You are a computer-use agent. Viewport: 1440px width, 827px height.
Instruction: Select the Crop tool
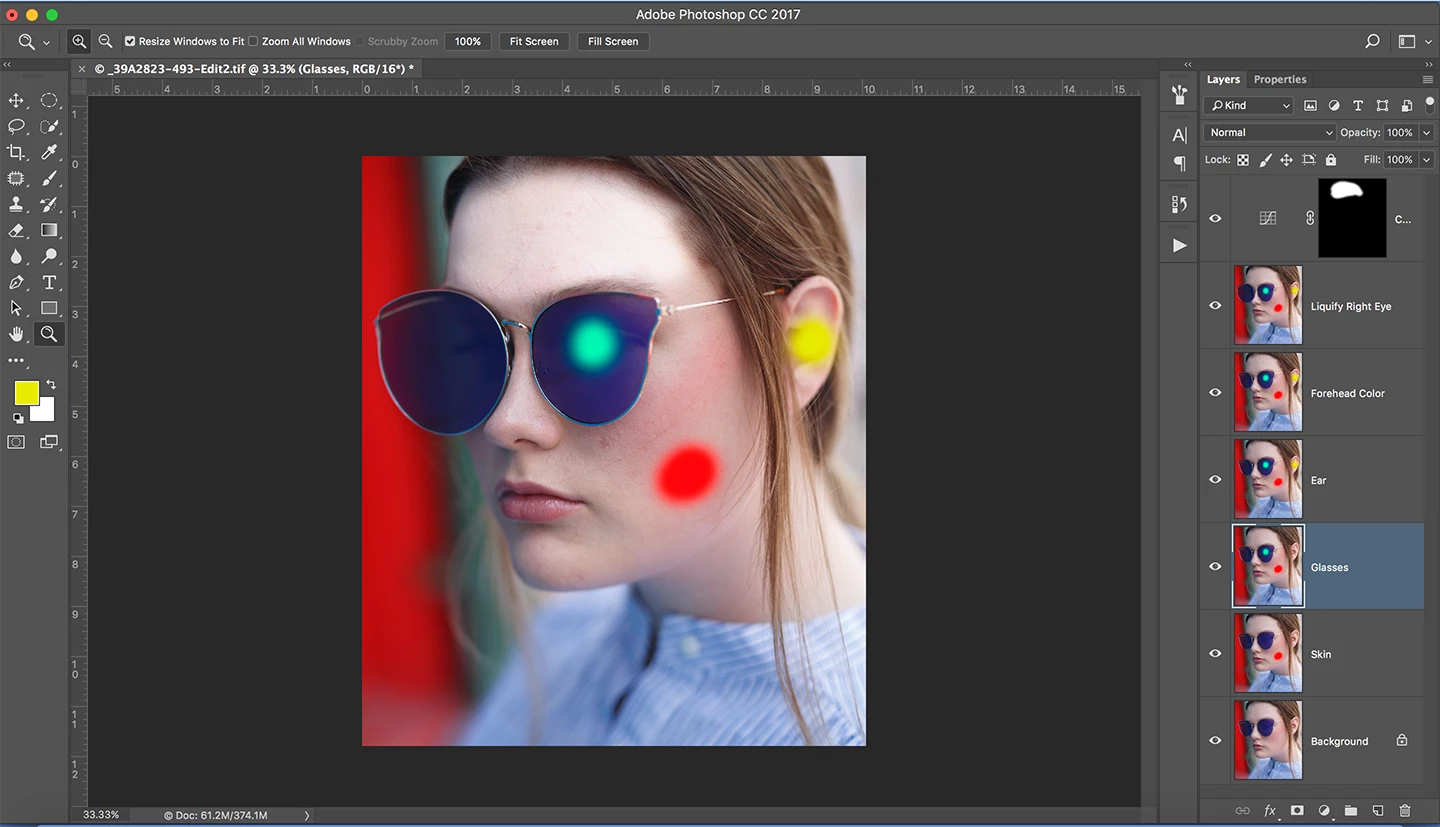click(x=16, y=153)
